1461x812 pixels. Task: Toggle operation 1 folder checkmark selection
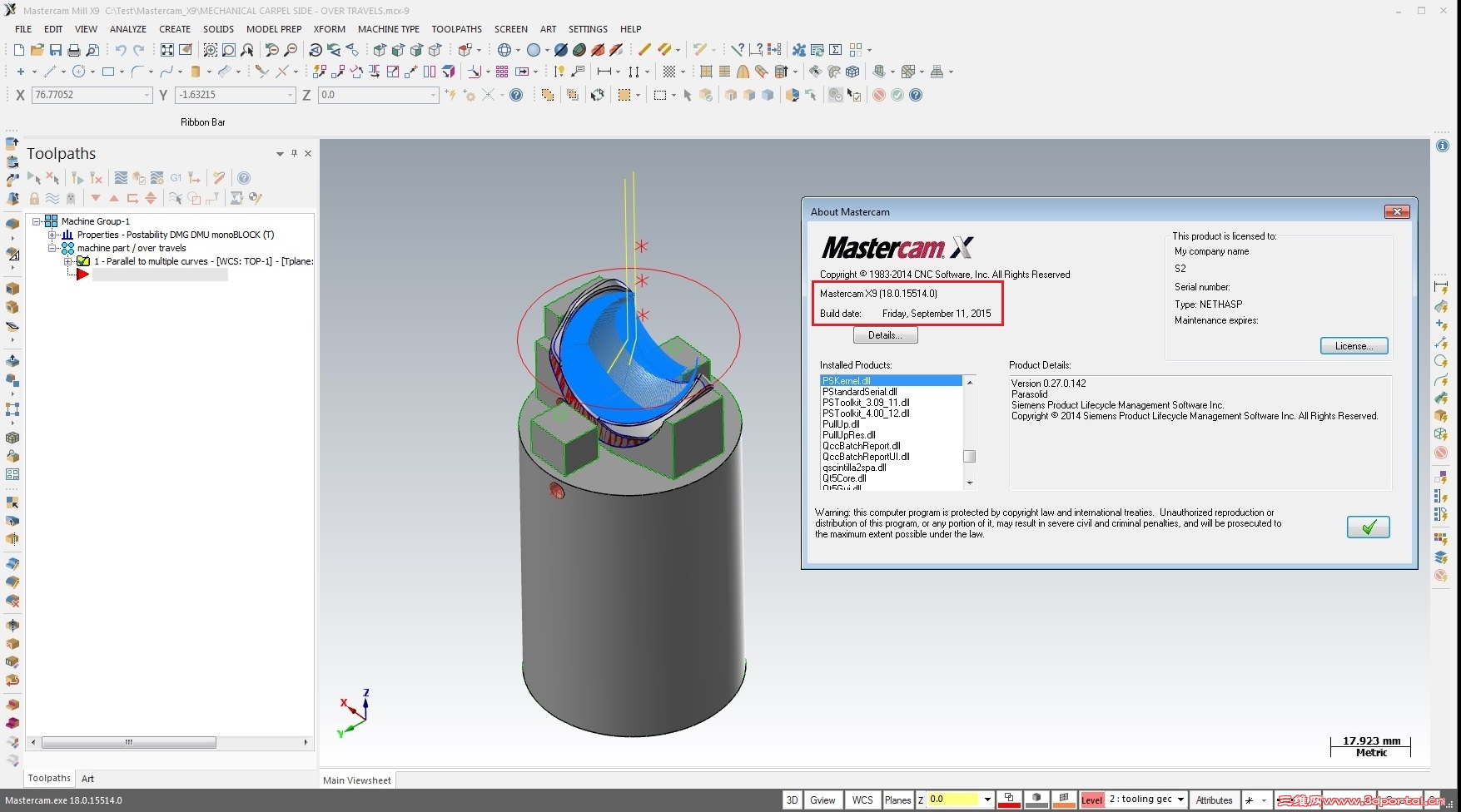click(83, 261)
